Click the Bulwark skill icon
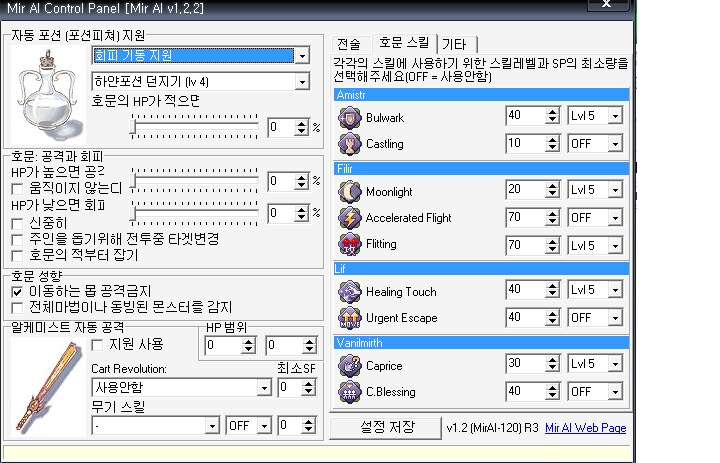The width and height of the screenshot is (720, 463). 350,117
